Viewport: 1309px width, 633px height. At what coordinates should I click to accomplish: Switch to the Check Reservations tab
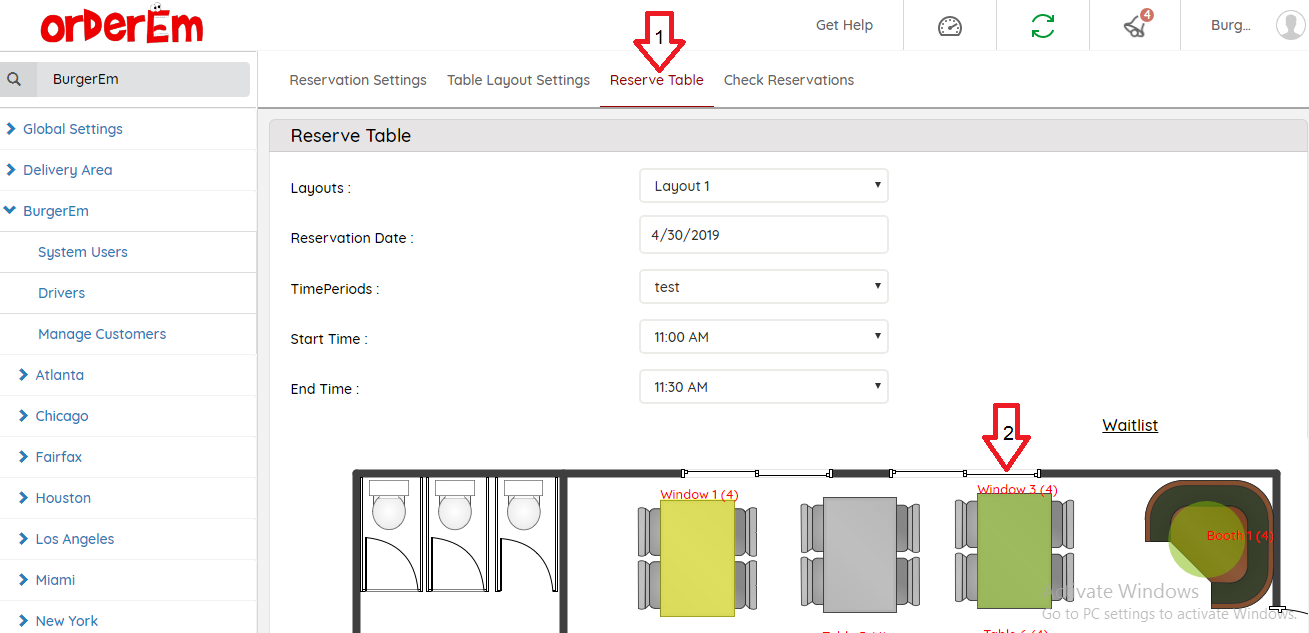point(788,80)
